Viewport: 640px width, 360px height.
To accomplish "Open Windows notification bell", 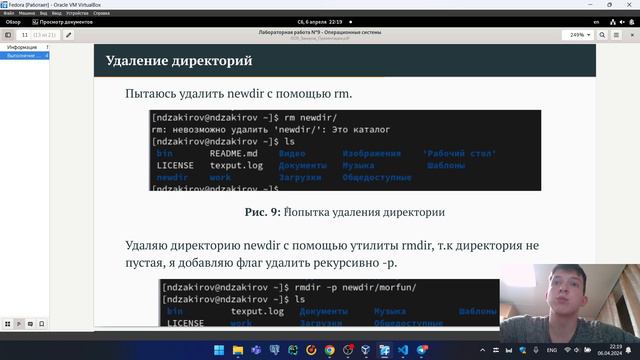I will coord(629,350).
